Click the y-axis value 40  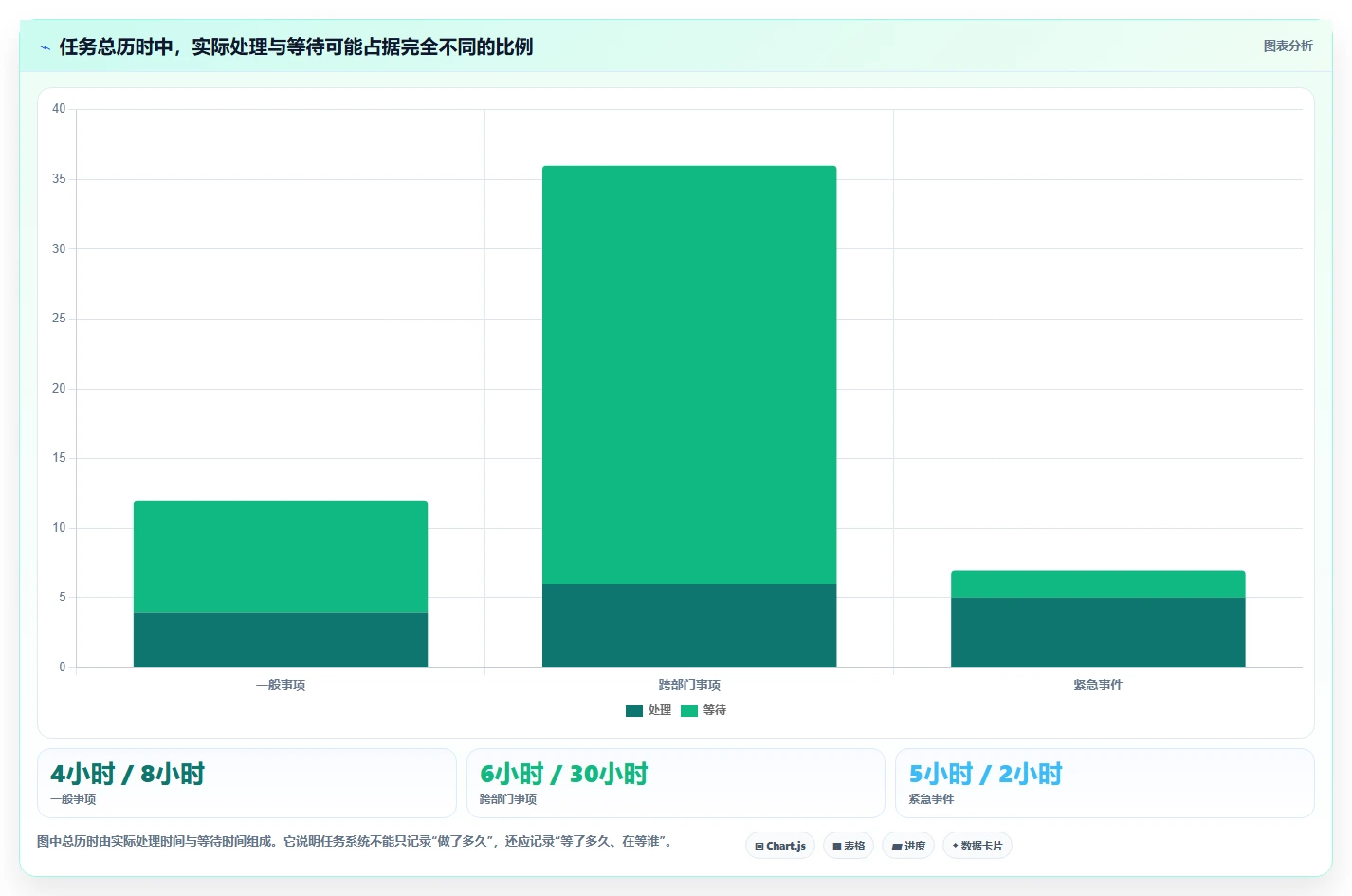coord(59,109)
